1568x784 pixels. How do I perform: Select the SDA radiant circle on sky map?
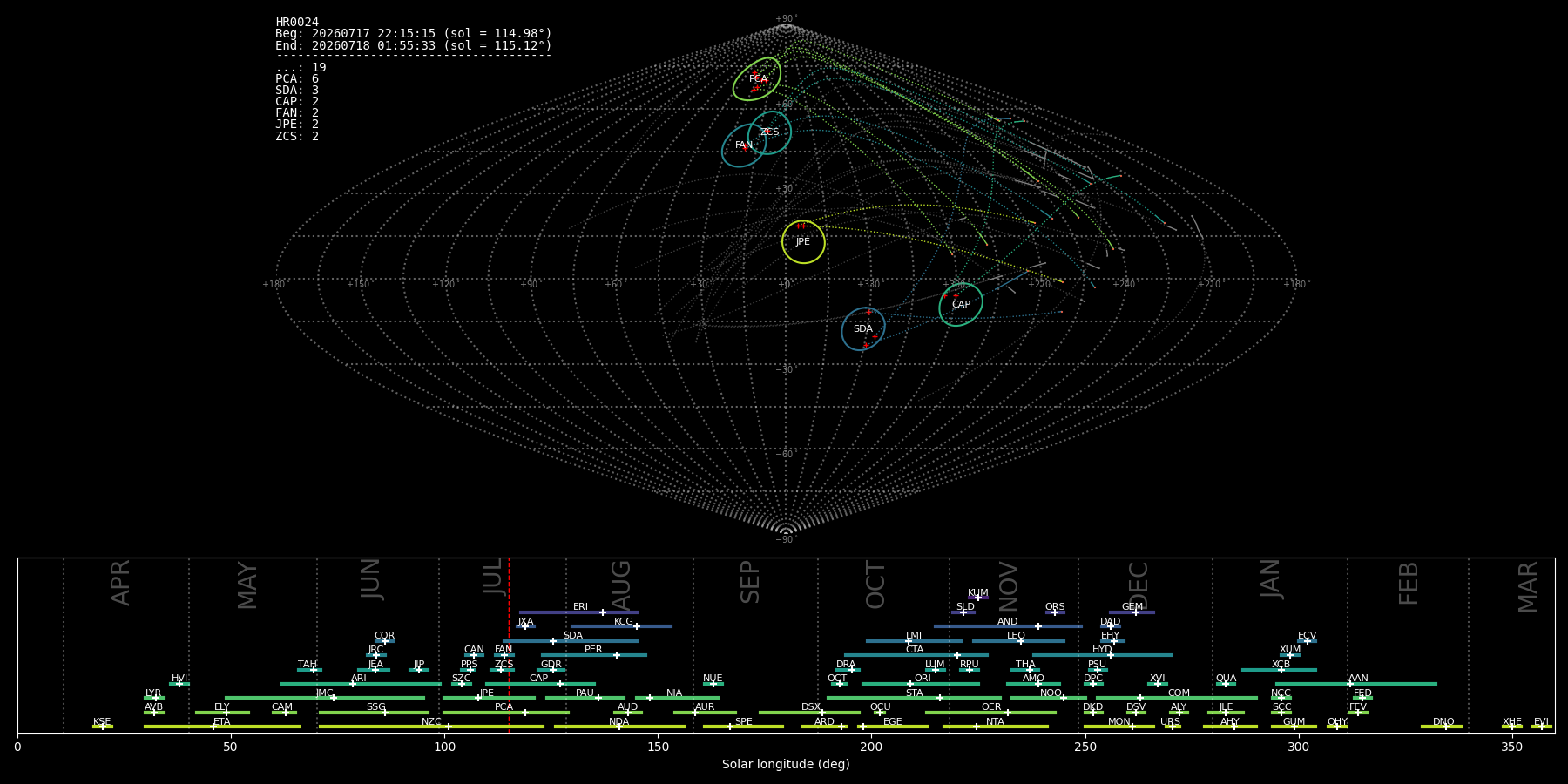tap(863, 329)
